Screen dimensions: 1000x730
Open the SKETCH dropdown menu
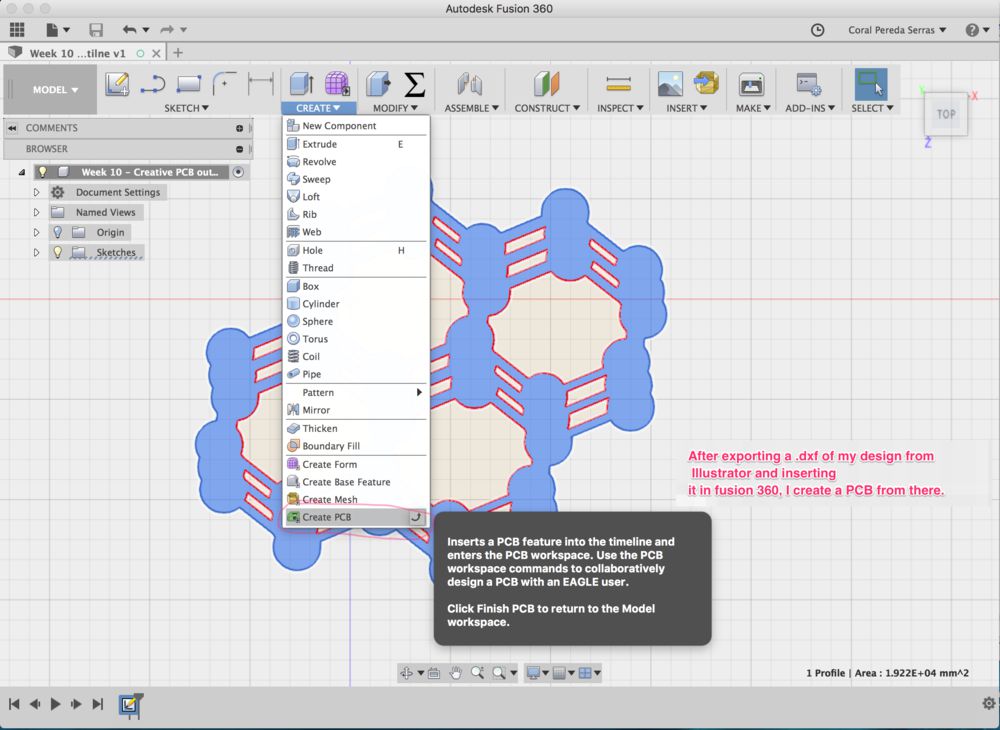(186, 108)
